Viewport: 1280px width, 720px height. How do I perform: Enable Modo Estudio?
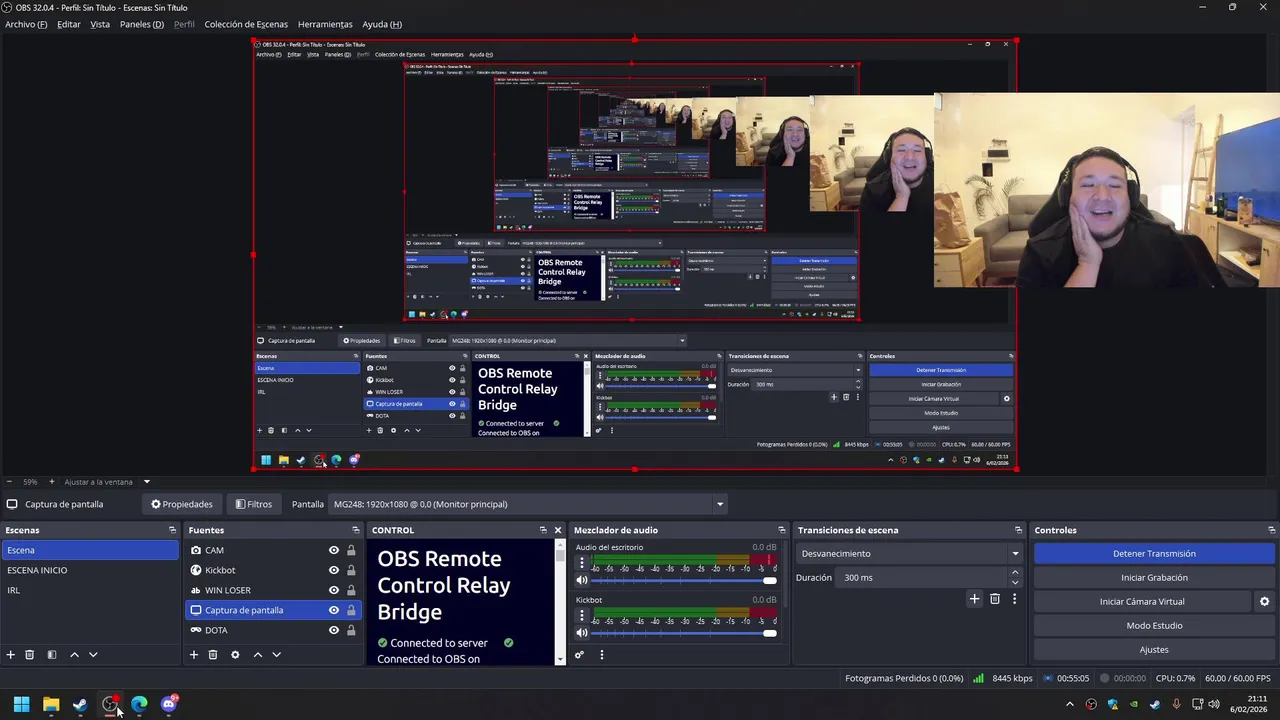tap(1154, 625)
